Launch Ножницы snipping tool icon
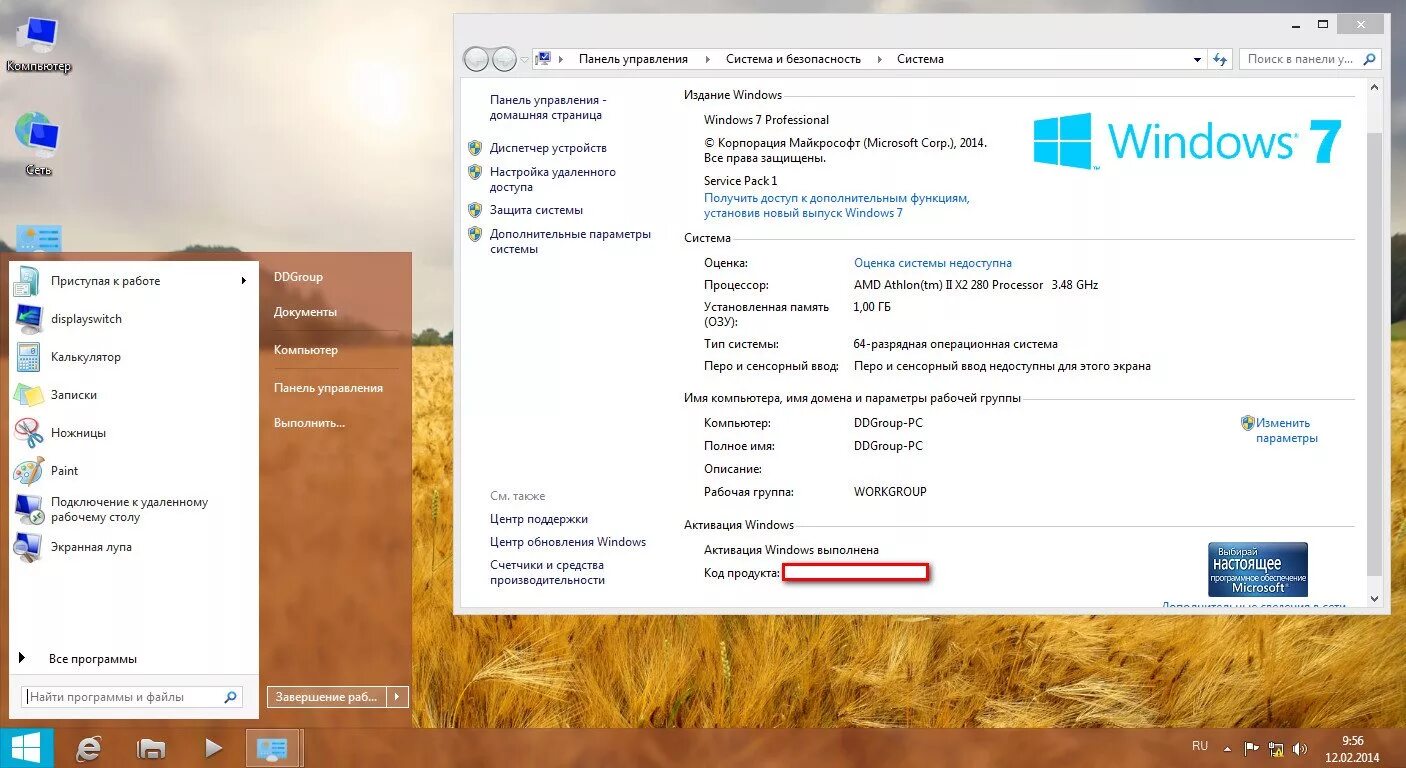The width and height of the screenshot is (1406, 768). coord(27,433)
